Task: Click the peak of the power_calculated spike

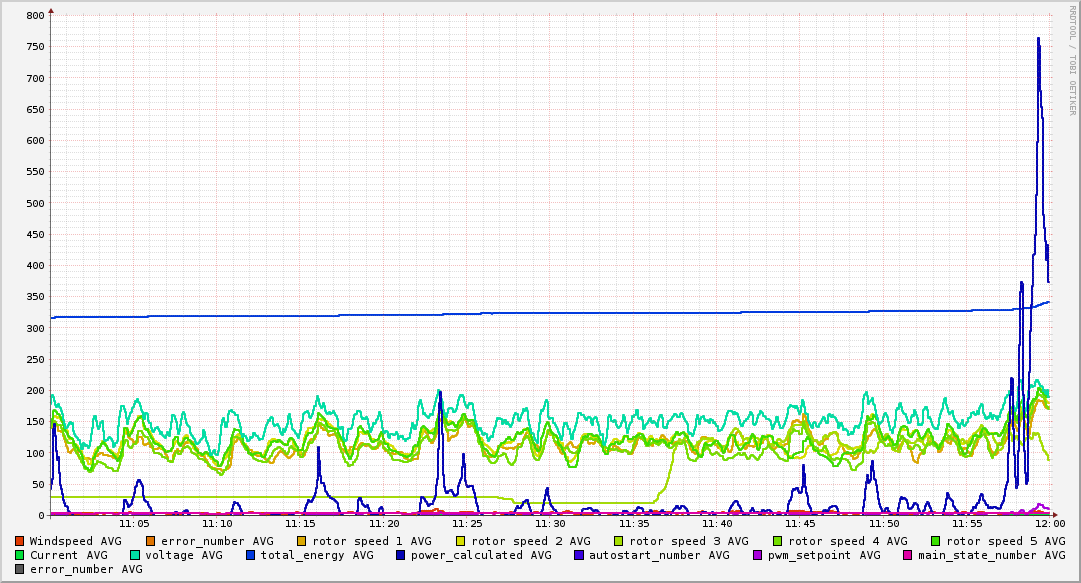Action: (x=1038, y=39)
